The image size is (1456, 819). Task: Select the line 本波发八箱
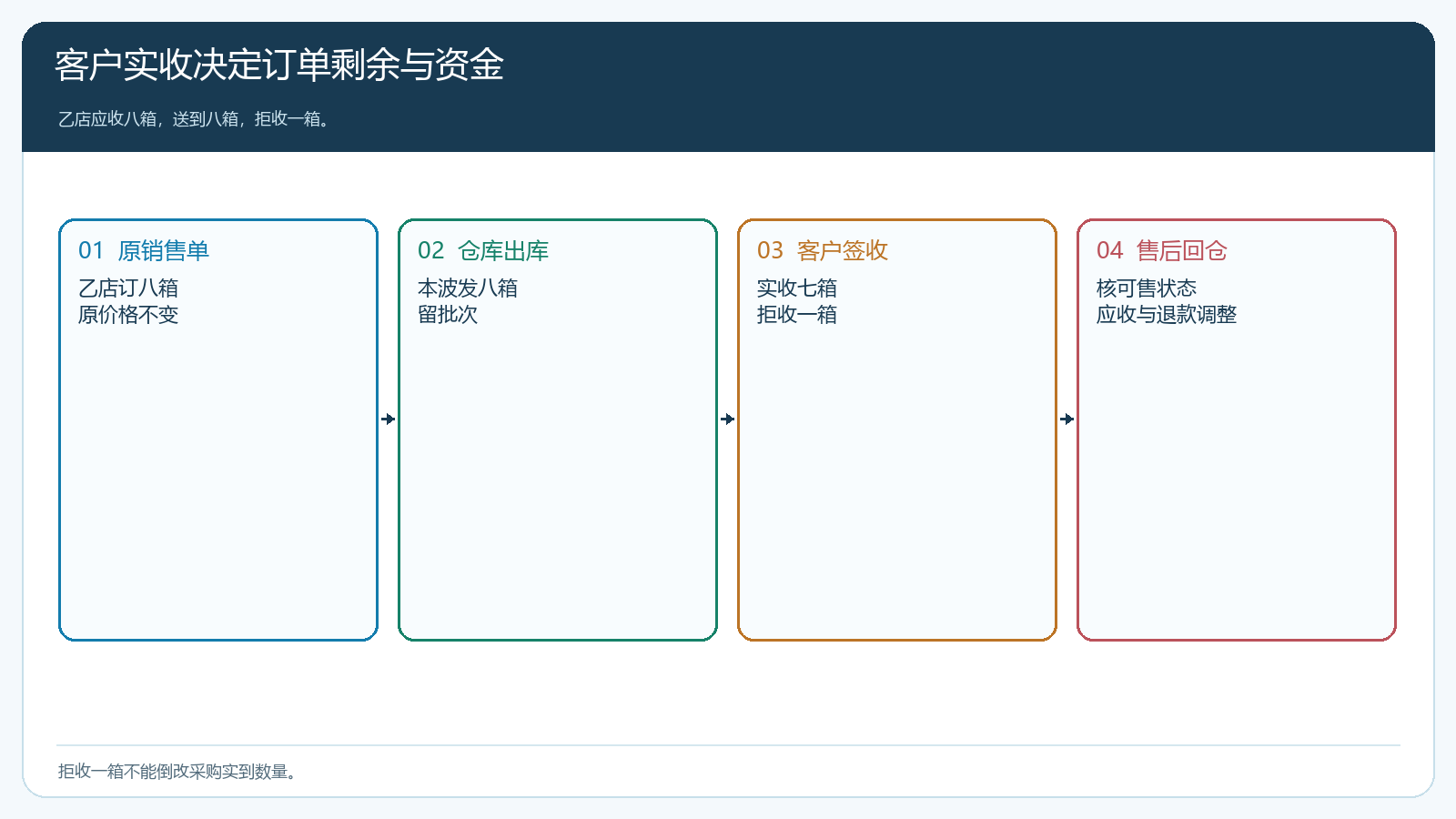pos(468,288)
